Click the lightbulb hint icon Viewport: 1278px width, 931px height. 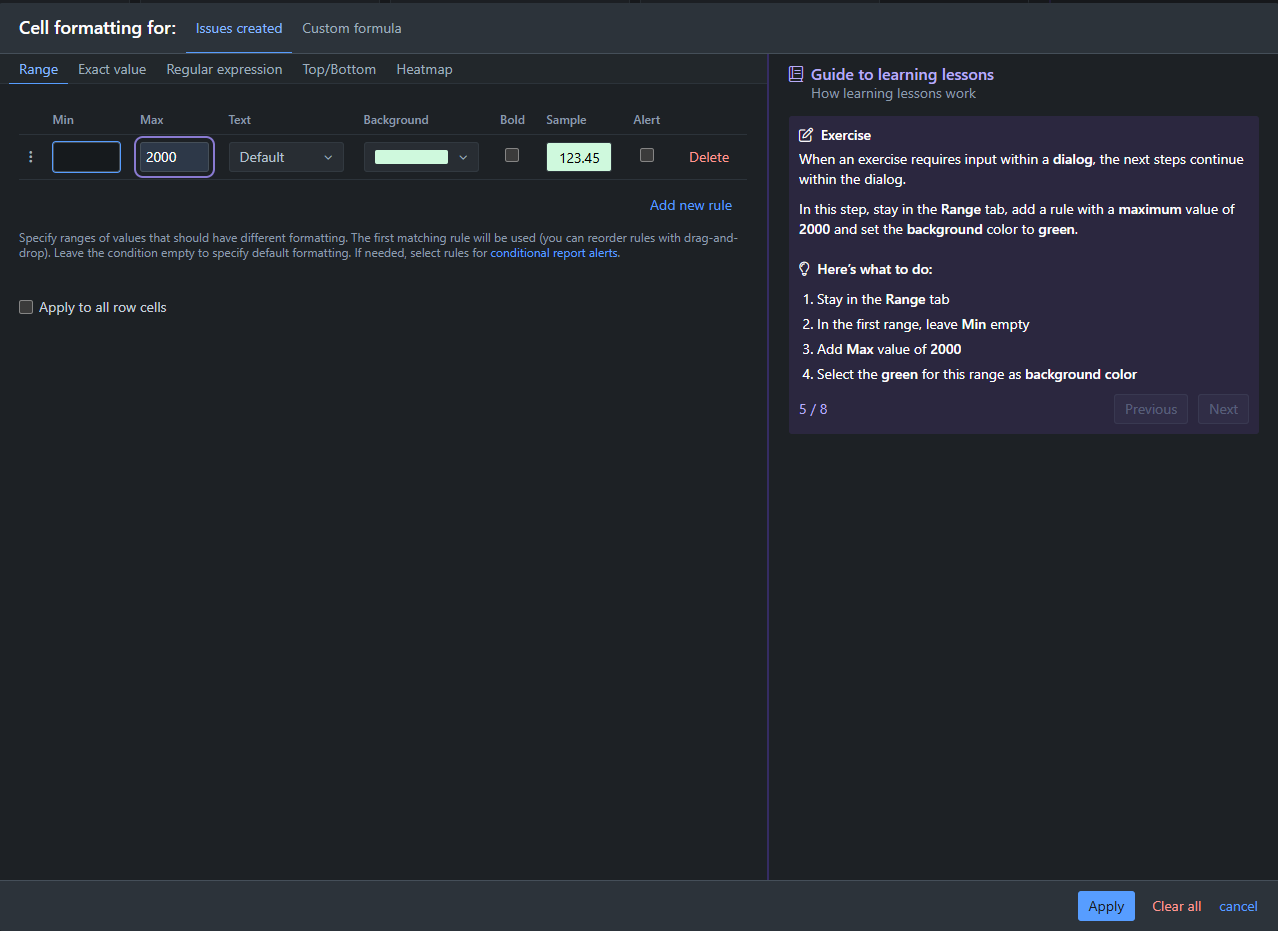coord(804,269)
